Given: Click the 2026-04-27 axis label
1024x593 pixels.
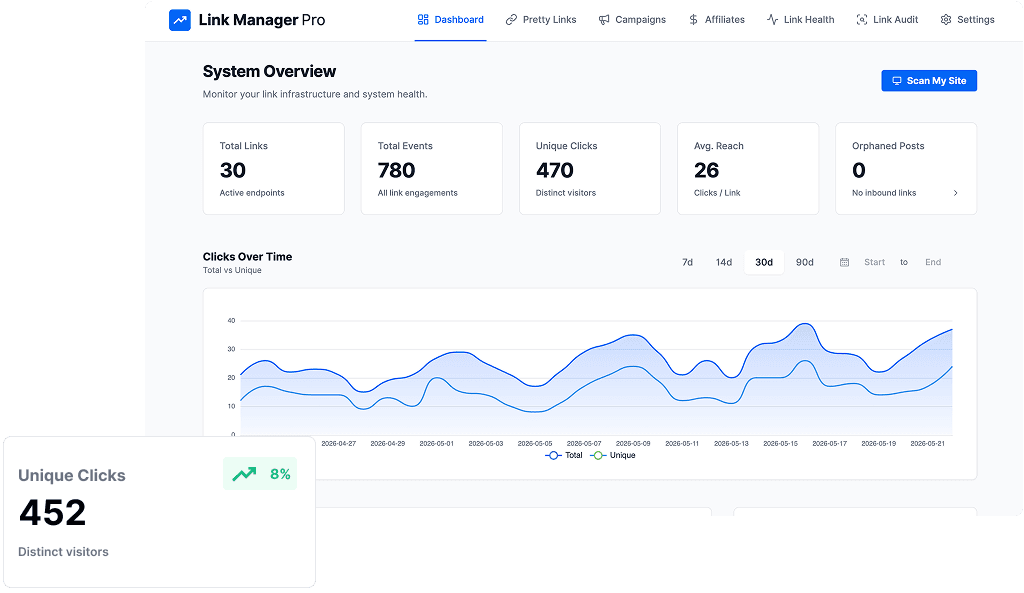Looking at the screenshot, I should (x=338, y=443).
